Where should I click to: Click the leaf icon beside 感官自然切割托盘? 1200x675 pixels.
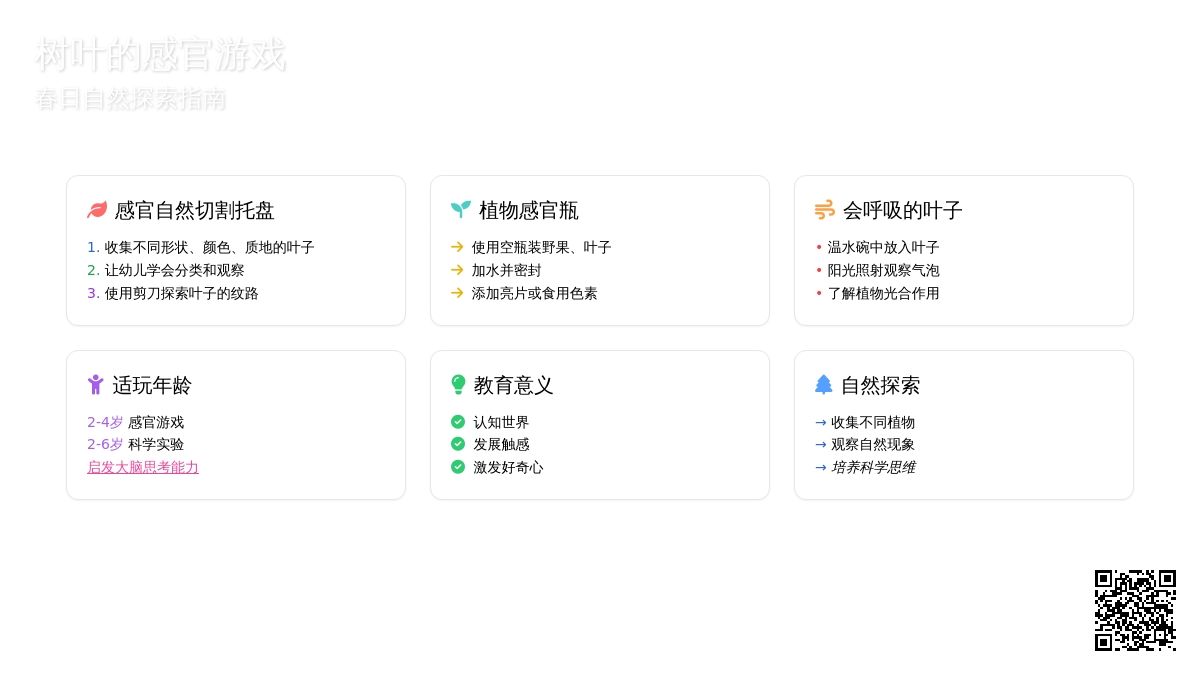tap(97, 210)
